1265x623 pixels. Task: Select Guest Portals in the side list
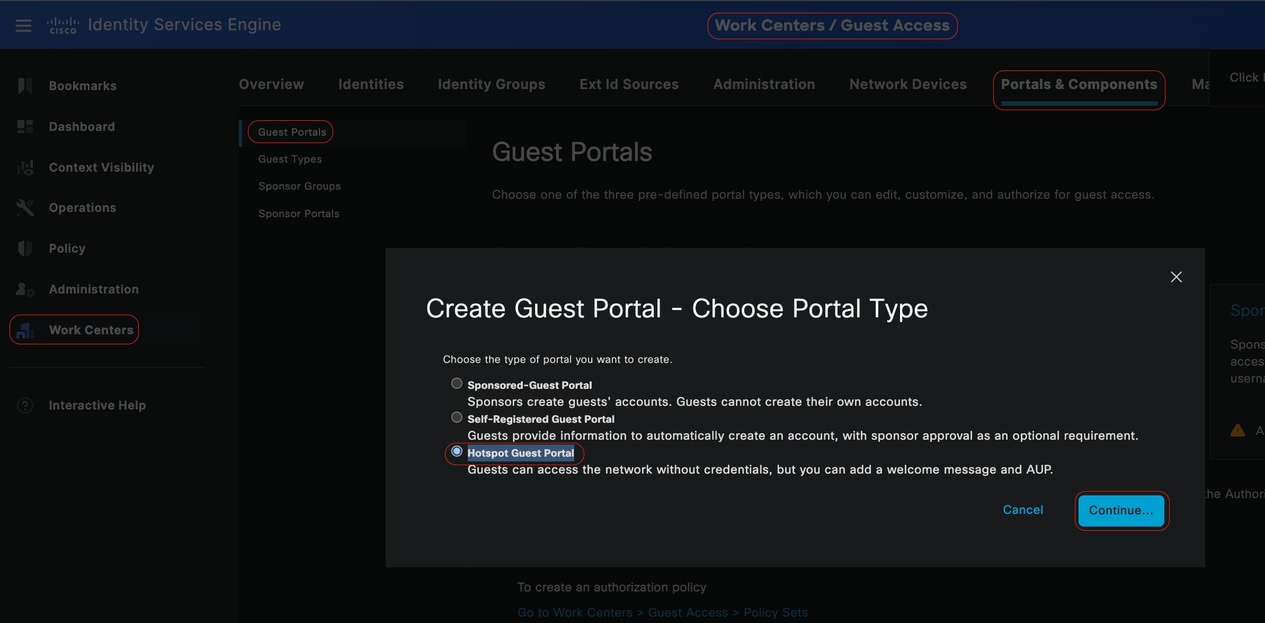[x=292, y=132]
